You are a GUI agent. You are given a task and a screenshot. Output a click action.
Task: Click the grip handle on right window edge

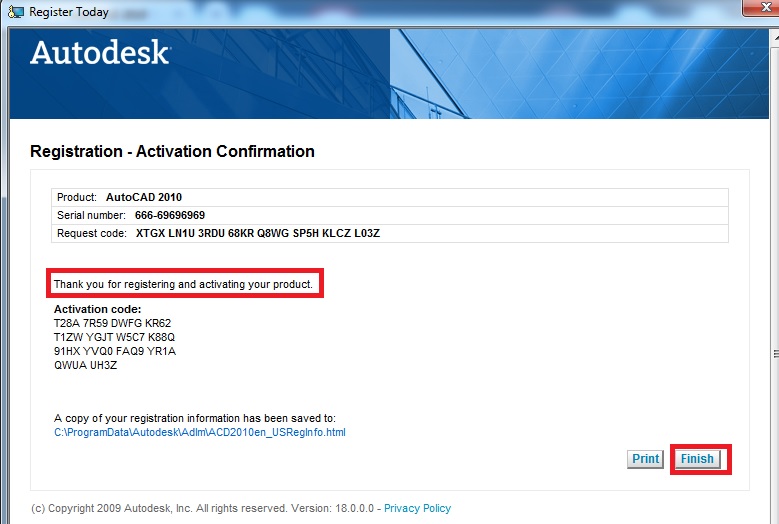774,353
